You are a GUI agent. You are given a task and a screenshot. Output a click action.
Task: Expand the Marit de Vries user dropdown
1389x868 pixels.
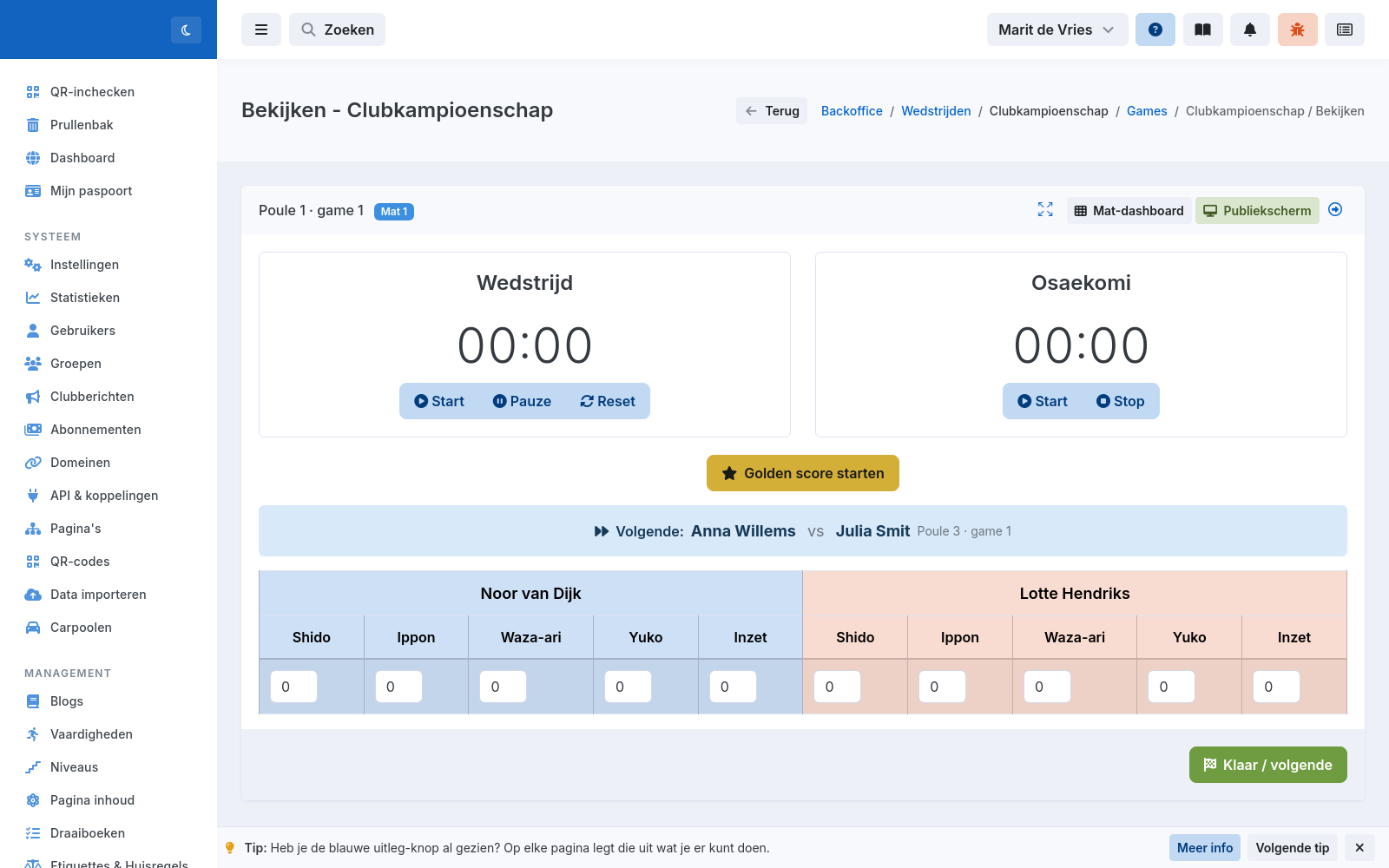coord(1057,30)
